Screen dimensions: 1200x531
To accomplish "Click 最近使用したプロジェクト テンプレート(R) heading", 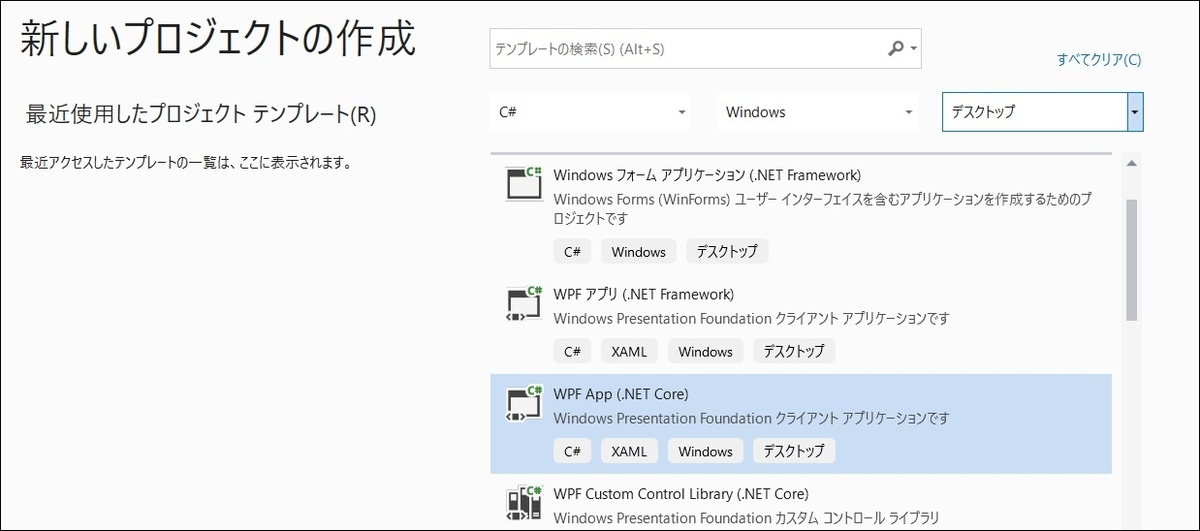I will click(x=201, y=115).
